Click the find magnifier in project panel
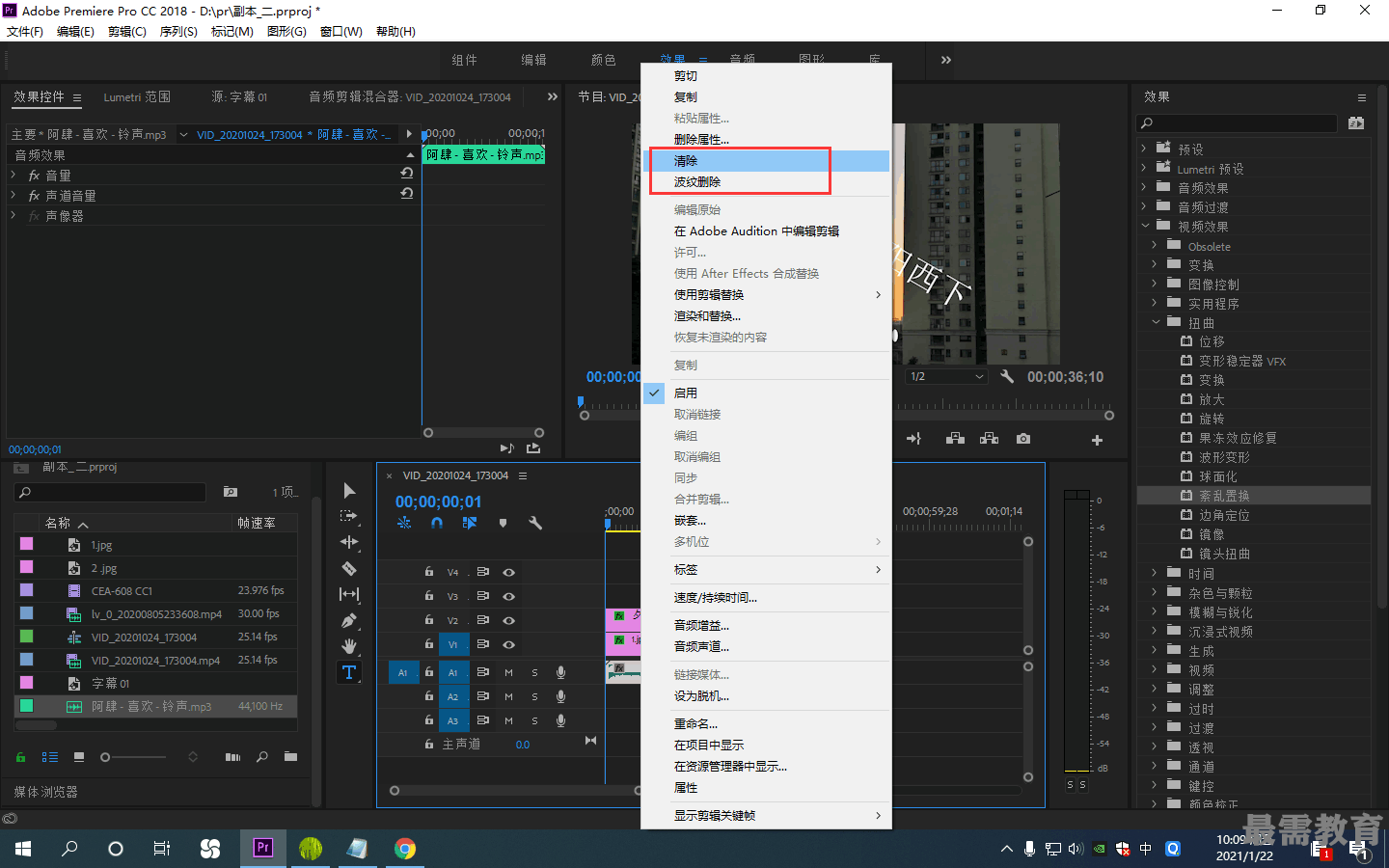This screenshot has height=868, width=1389. tap(261, 757)
